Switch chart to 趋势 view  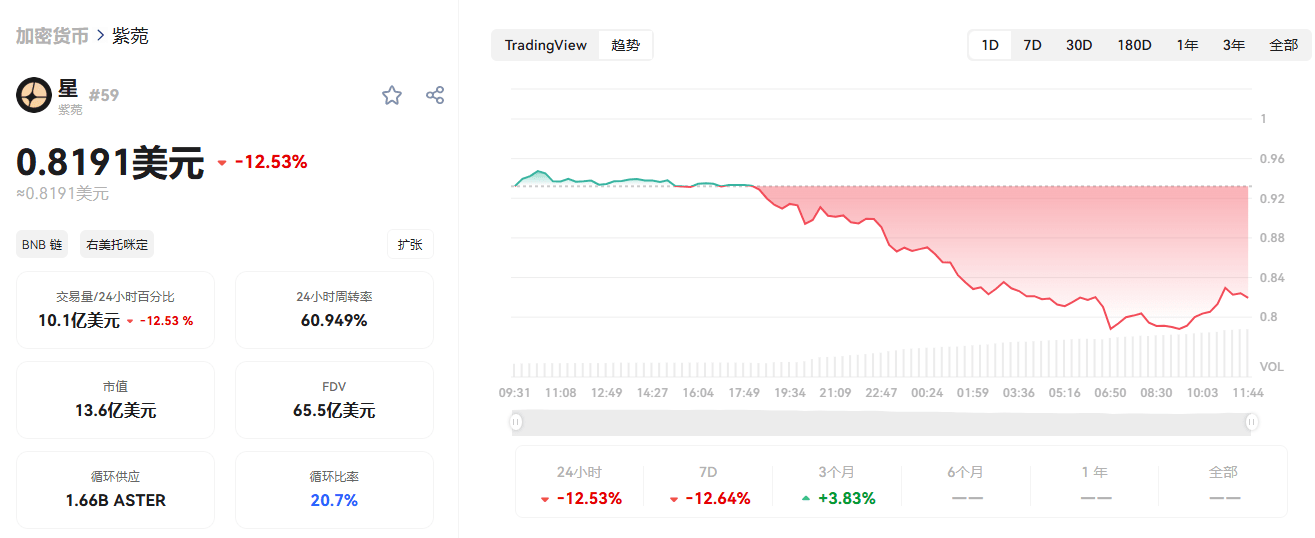tap(626, 45)
